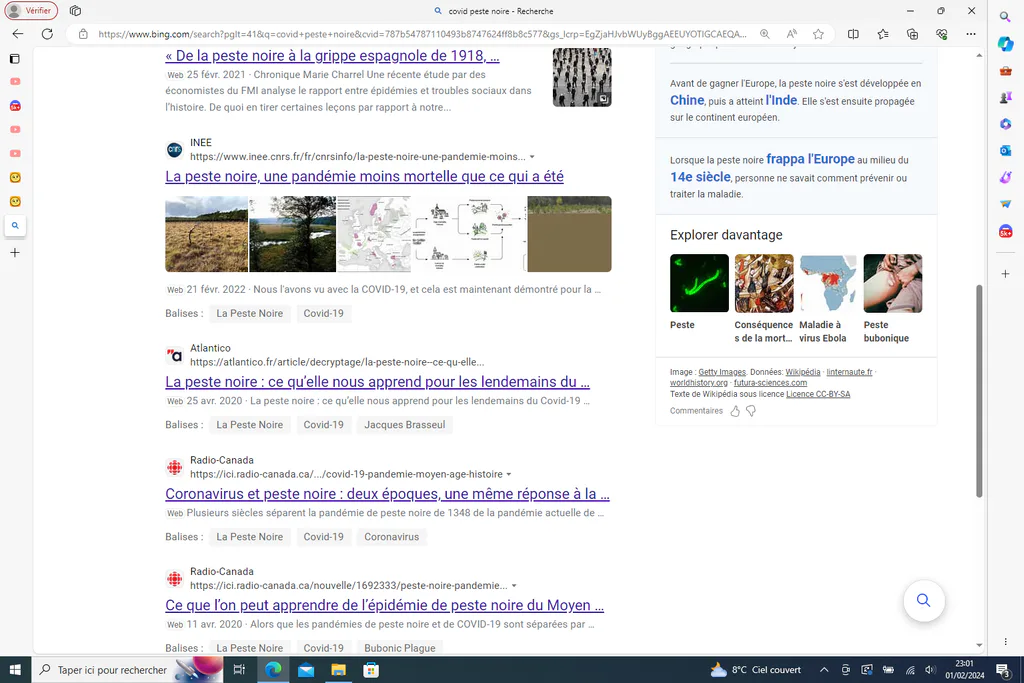The height and width of the screenshot is (683, 1024).
Task: Open Drop paper plane sidebar icon
Action: [1006, 204]
